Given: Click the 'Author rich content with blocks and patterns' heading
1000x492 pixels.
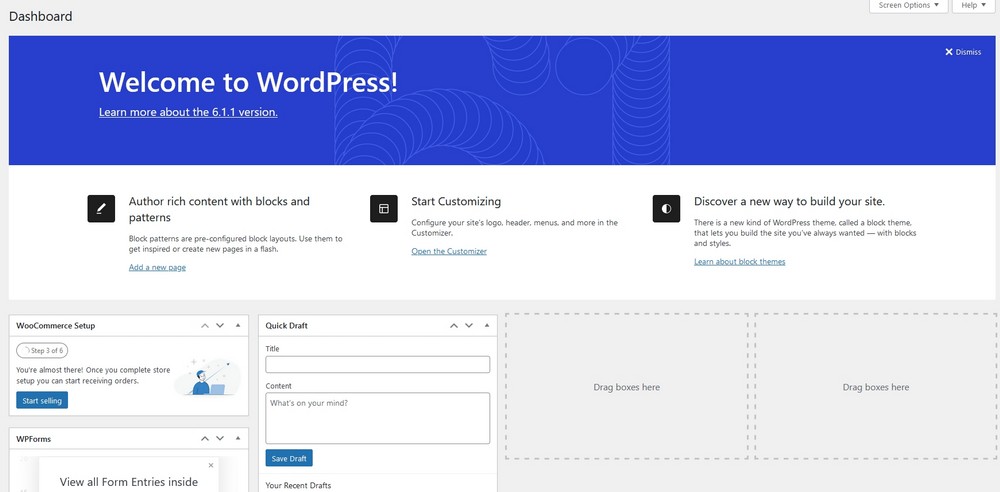Looking at the screenshot, I should click(219, 209).
